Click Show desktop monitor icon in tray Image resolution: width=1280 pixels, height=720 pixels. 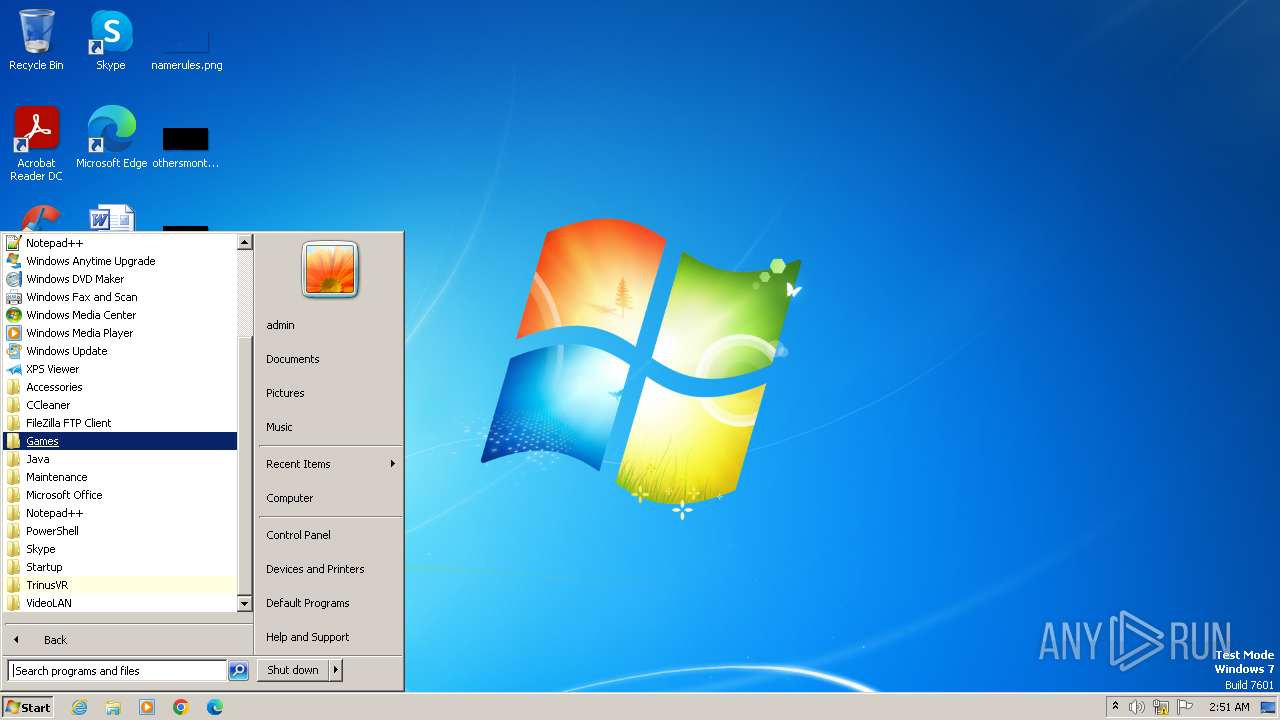coord(1268,707)
